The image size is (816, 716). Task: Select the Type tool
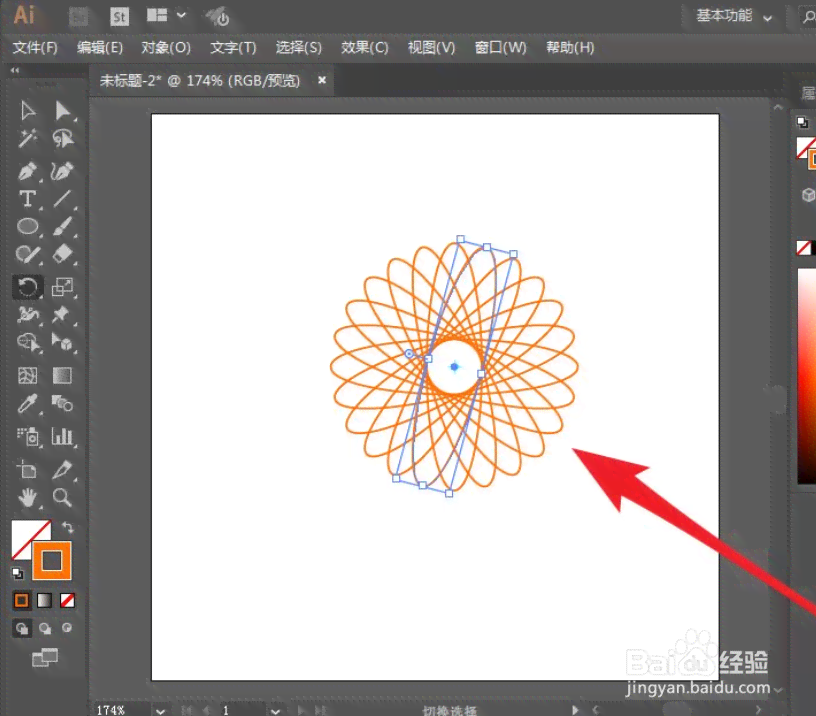[x=28, y=199]
